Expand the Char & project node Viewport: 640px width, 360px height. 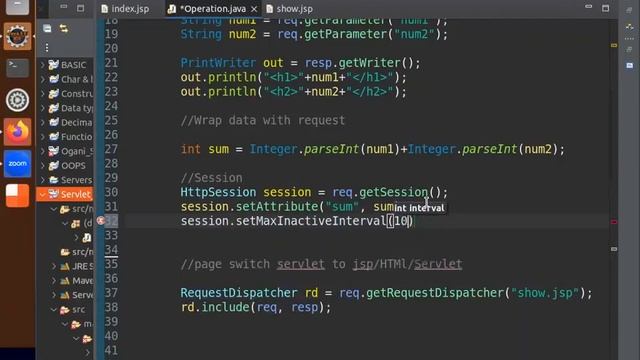[x=42, y=79]
